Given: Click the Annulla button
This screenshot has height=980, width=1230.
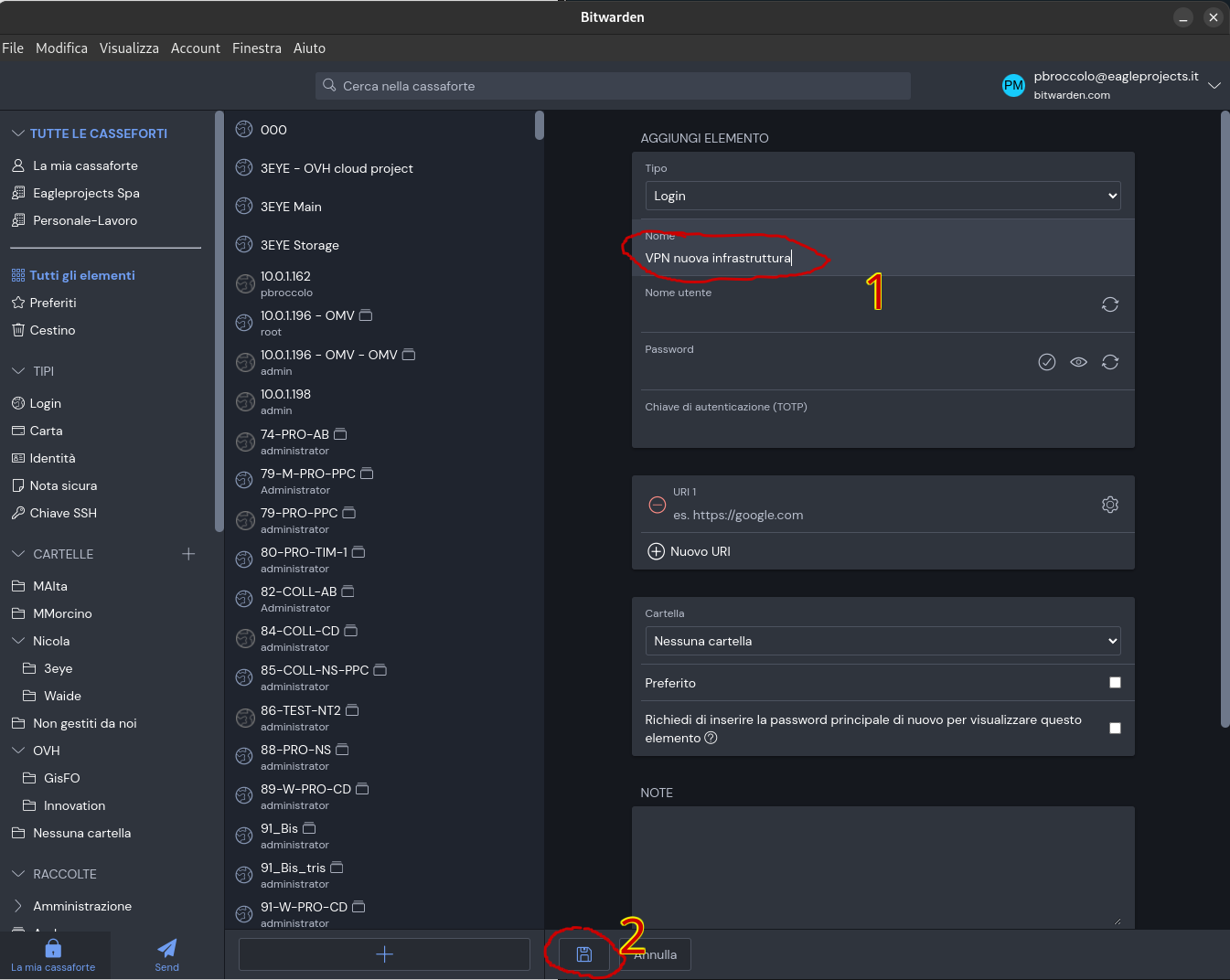Looking at the screenshot, I should pyautogui.click(x=657, y=954).
